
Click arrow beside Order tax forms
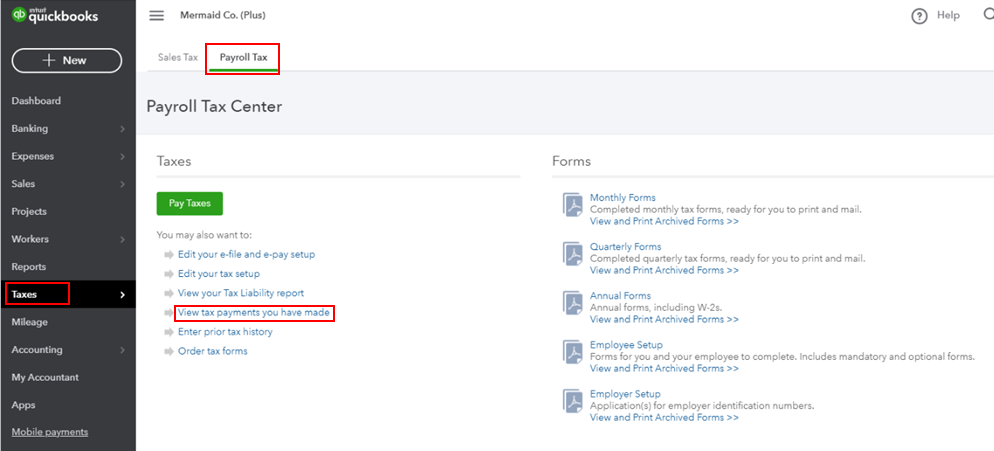click(x=169, y=351)
